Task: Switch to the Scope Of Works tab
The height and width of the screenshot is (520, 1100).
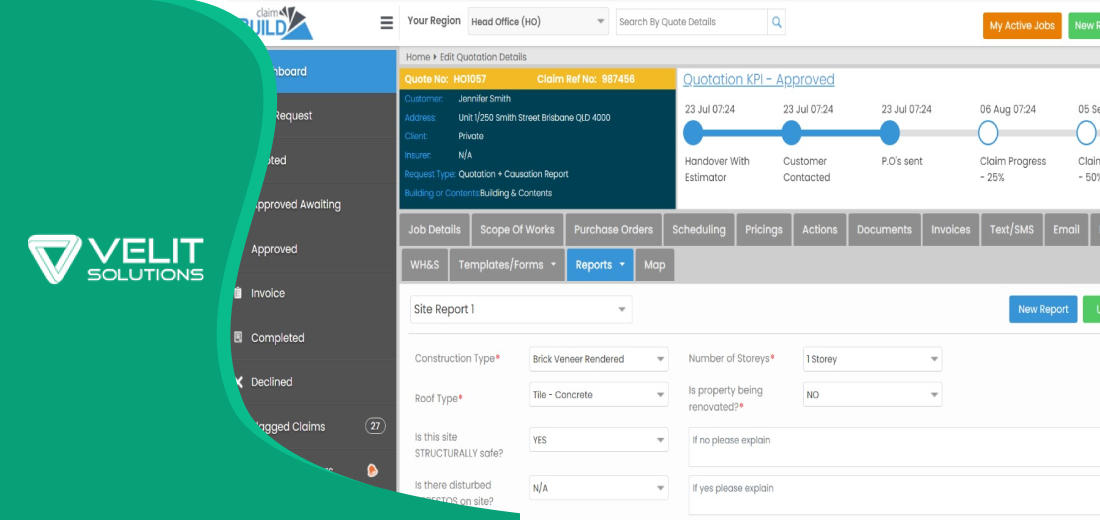Action: [x=517, y=230]
